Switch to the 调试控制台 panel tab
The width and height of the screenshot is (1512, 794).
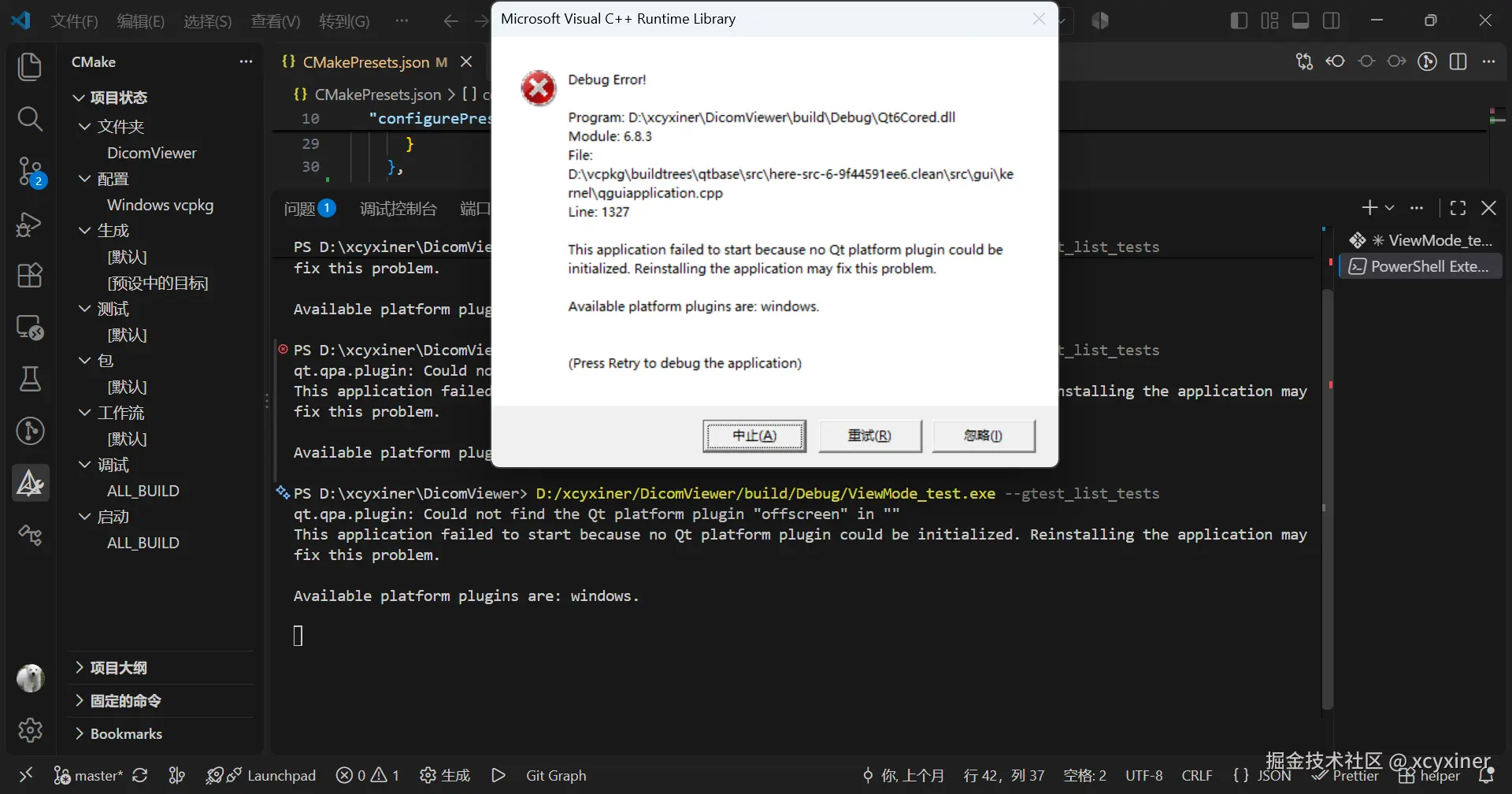(x=398, y=209)
